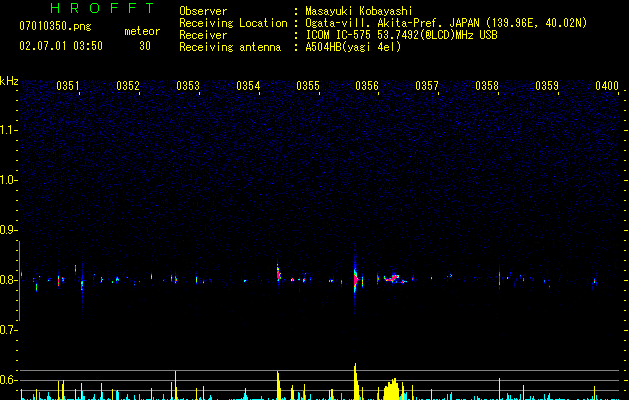Click the 1.1 kHz frequency axis label
This screenshot has height=400, width=629.
click(x=8, y=130)
